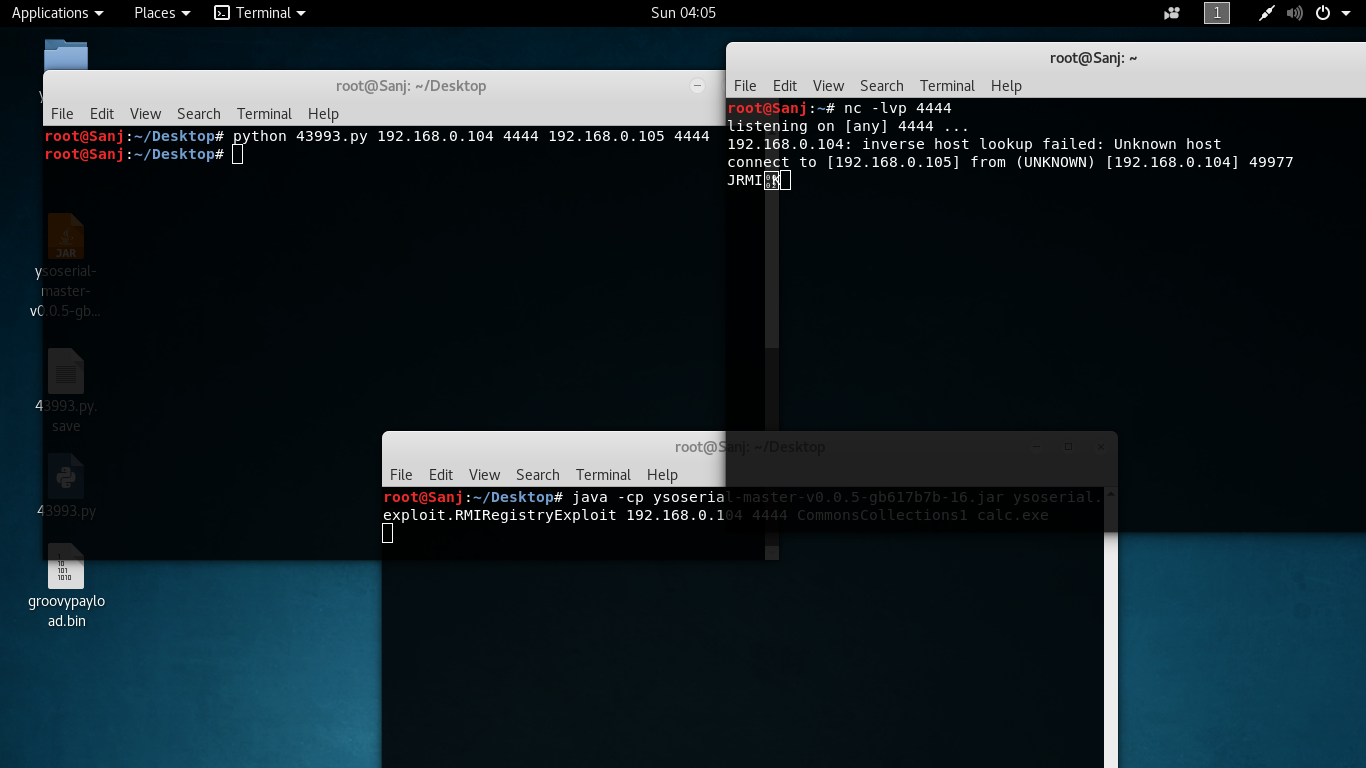Open File menu in the nc listener terminal
1366x768 pixels.
(x=745, y=86)
